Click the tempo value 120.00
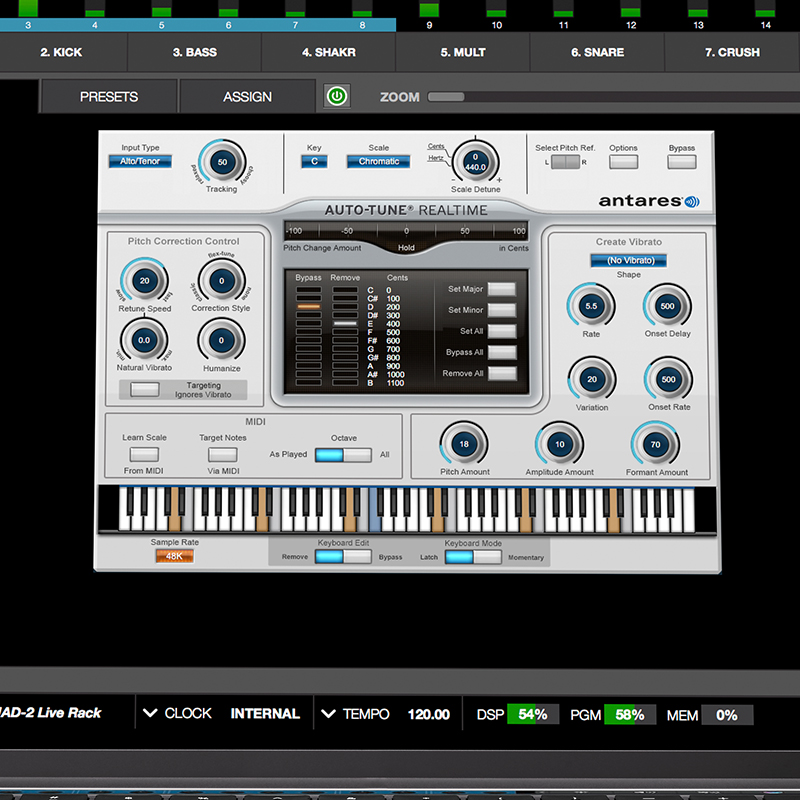 point(429,714)
